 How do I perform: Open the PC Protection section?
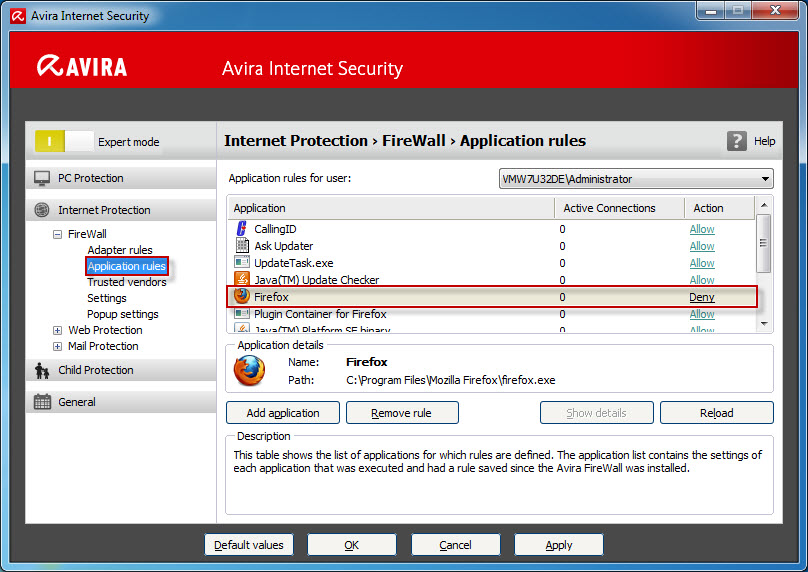pyautogui.click(x=121, y=178)
